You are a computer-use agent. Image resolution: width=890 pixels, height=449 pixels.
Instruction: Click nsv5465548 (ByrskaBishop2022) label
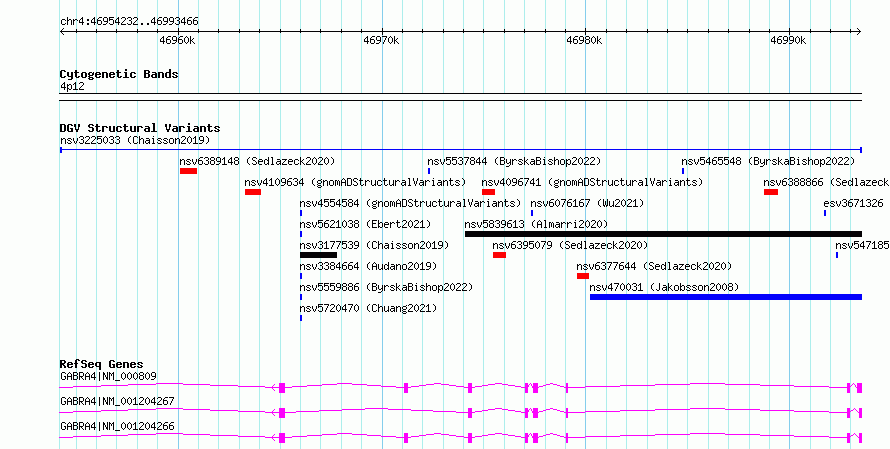(x=768, y=161)
